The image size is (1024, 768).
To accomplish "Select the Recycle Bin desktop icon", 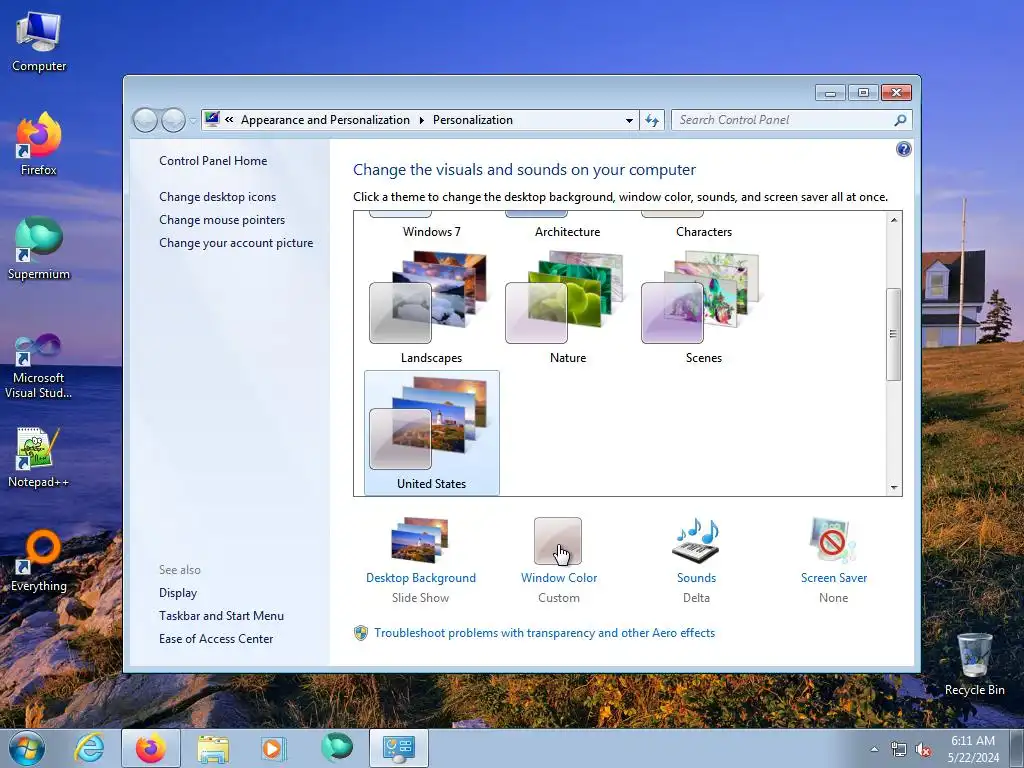I will 974,665.
